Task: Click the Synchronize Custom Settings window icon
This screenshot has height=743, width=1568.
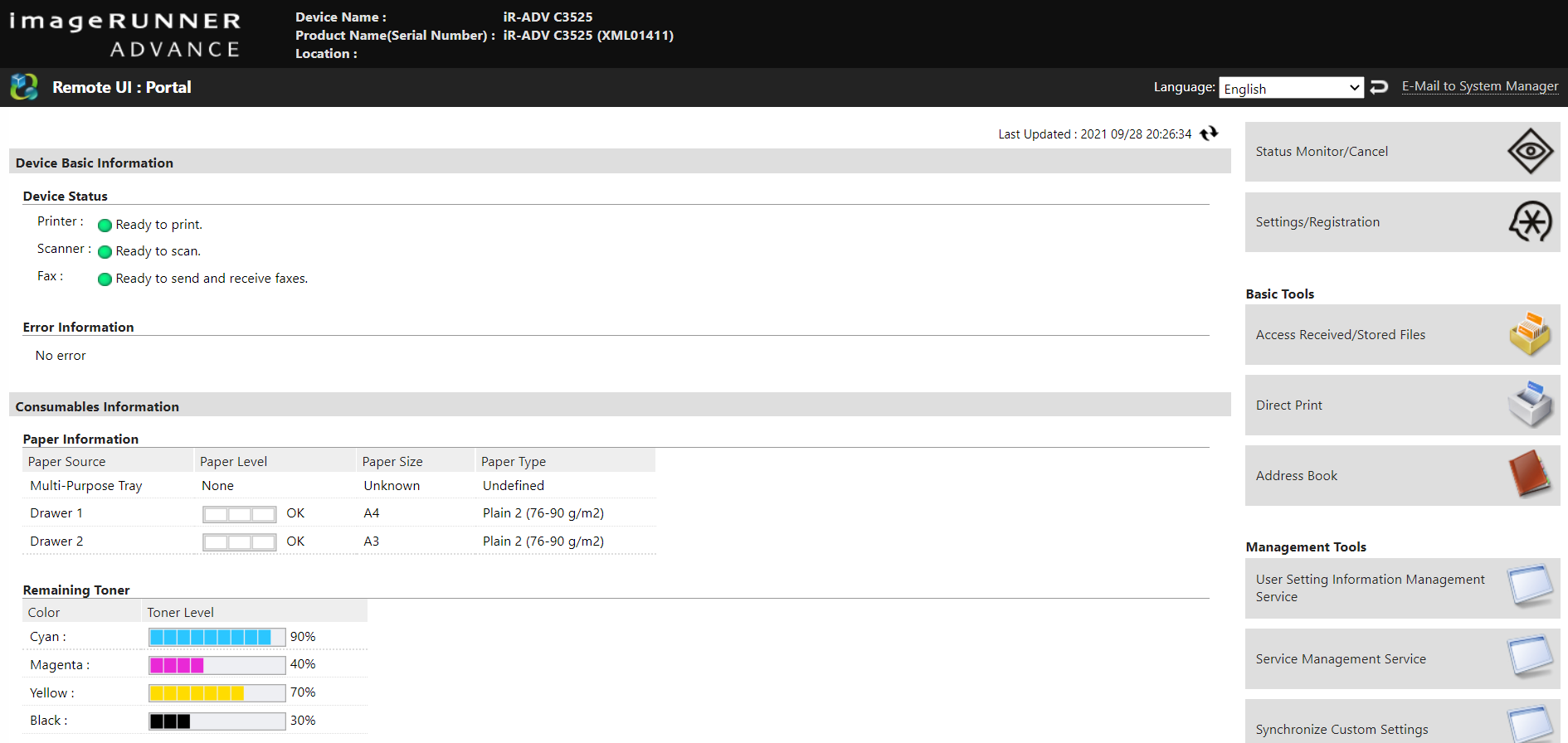Action: coord(1530,725)
